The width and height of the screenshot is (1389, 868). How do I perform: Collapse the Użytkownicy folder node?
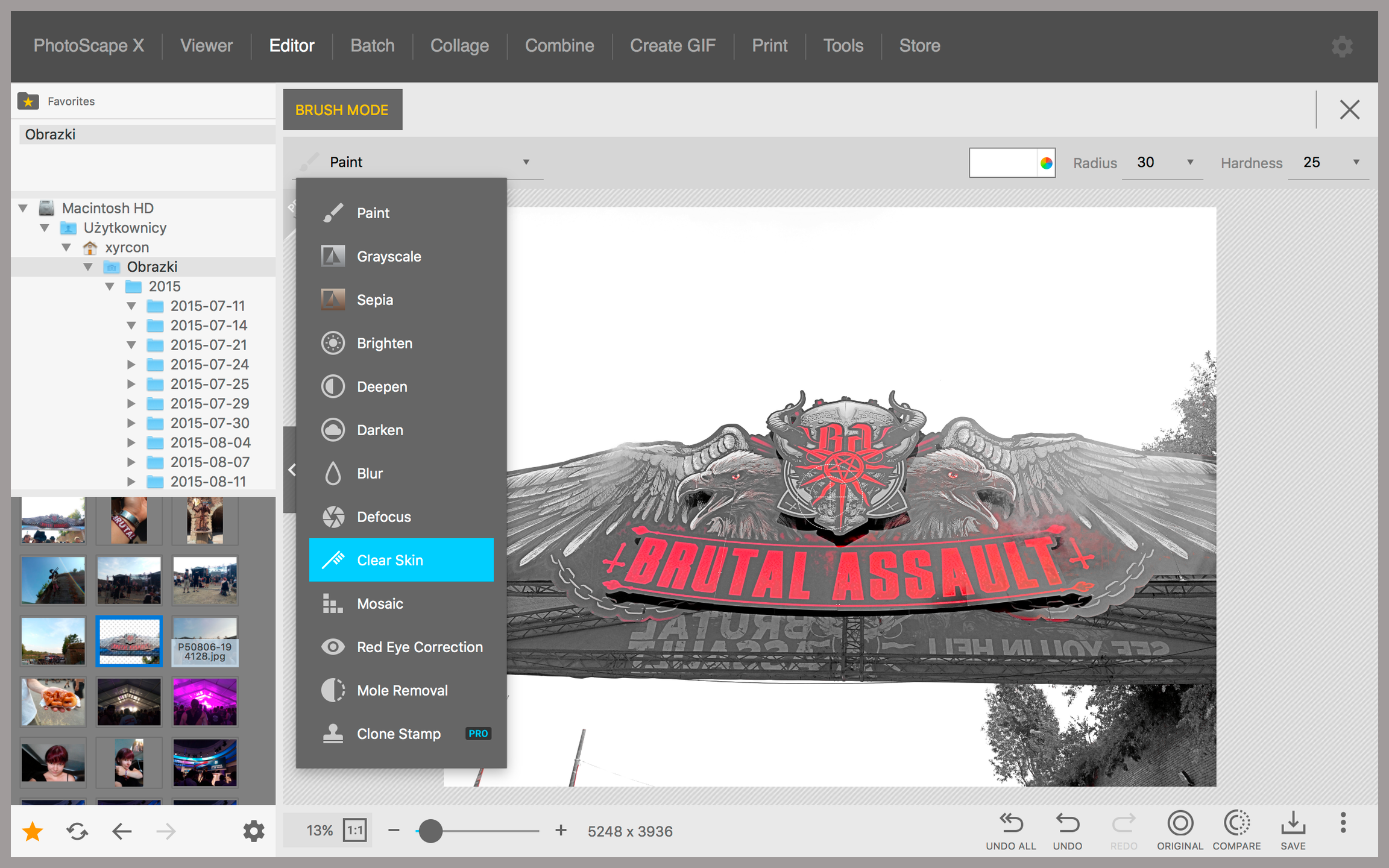click(45, 228)
